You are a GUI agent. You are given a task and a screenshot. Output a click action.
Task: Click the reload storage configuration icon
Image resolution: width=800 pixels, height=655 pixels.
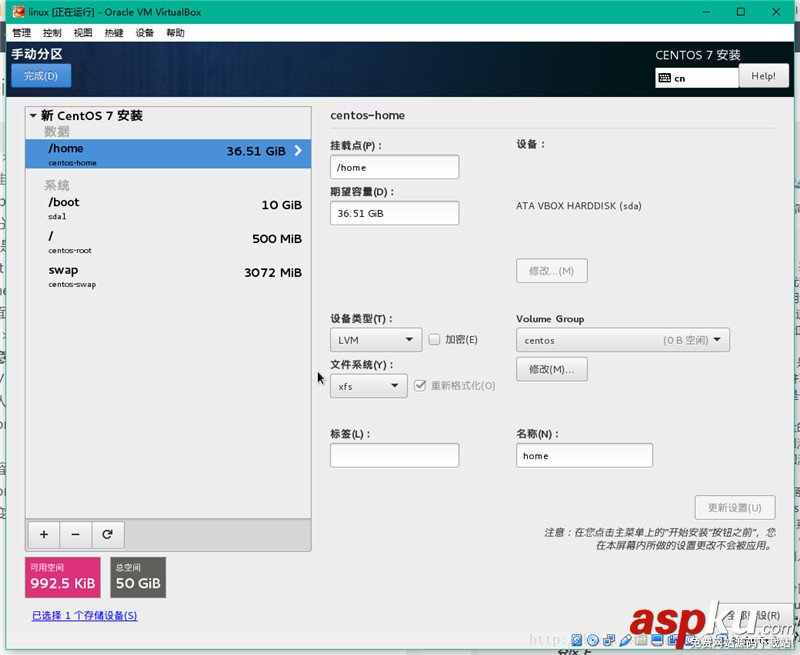point(107,534)
